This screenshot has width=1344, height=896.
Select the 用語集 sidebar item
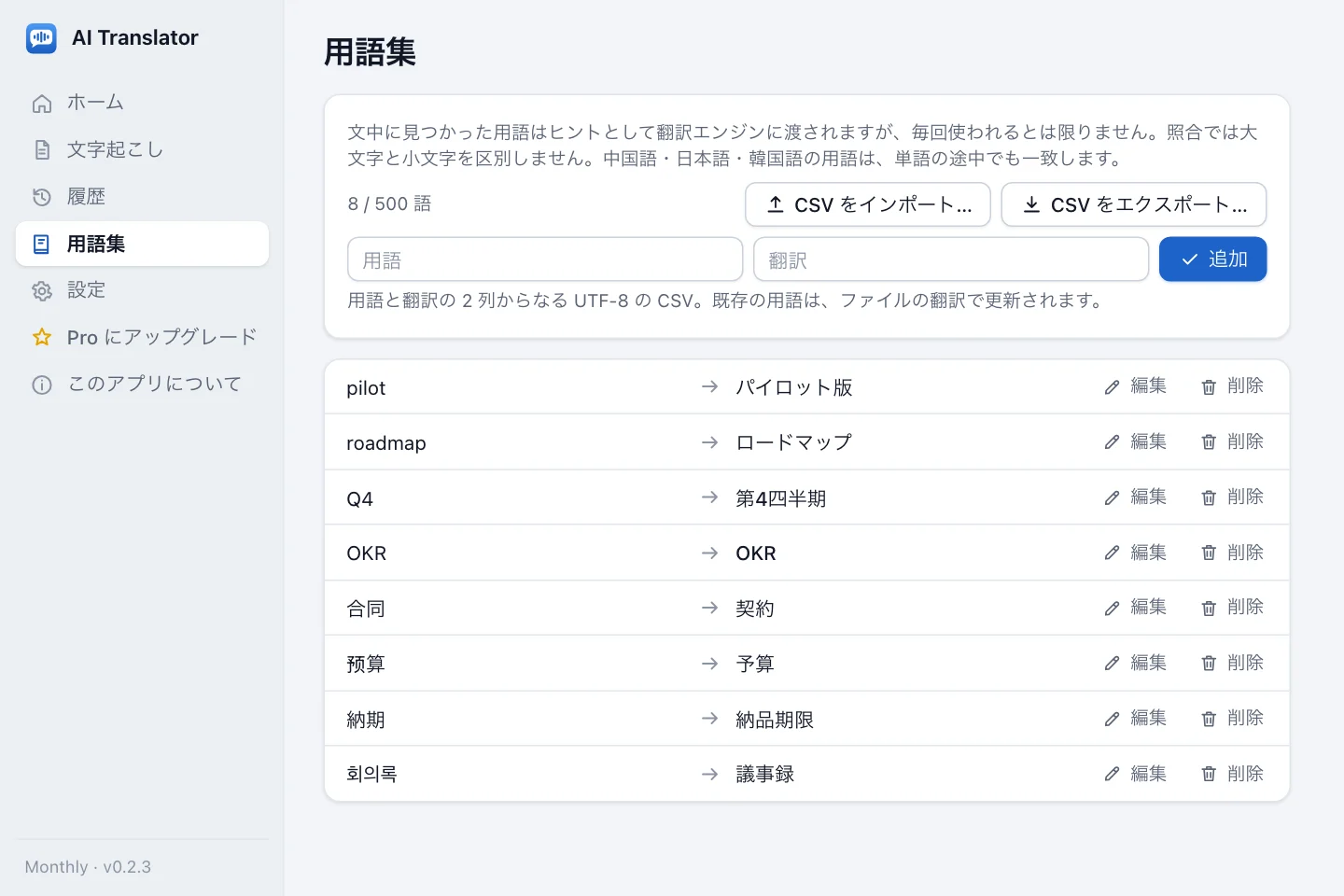pyautogui.click(x=142, y=244)
